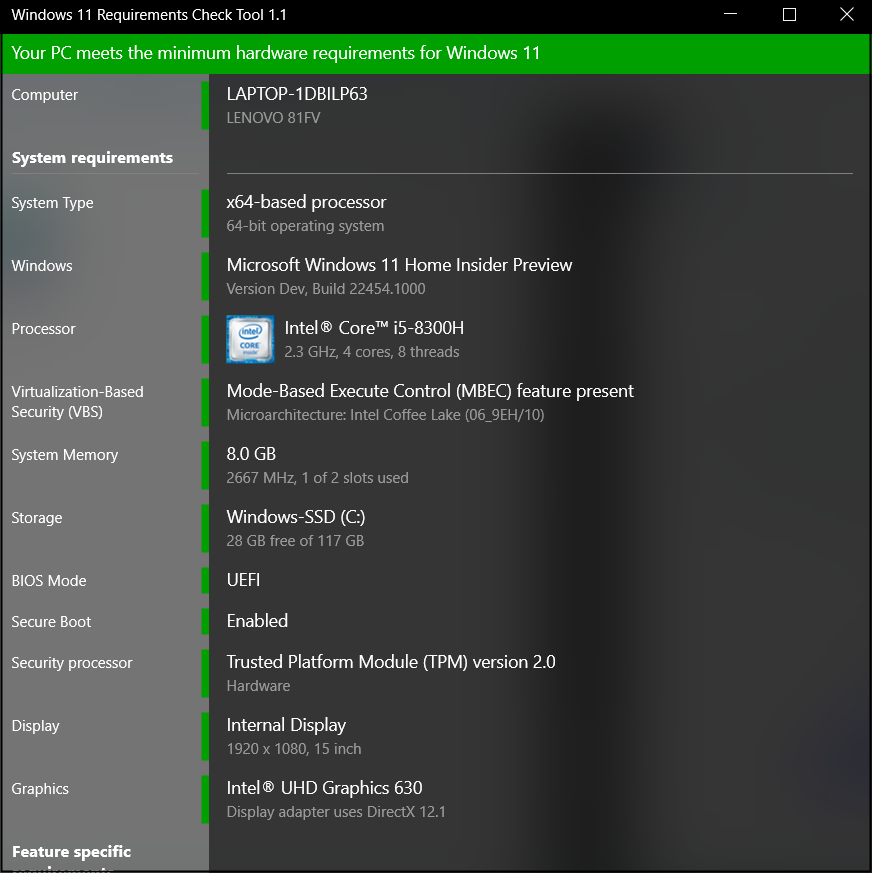Select the 'Computer' label in sidebar

(45, 95)
